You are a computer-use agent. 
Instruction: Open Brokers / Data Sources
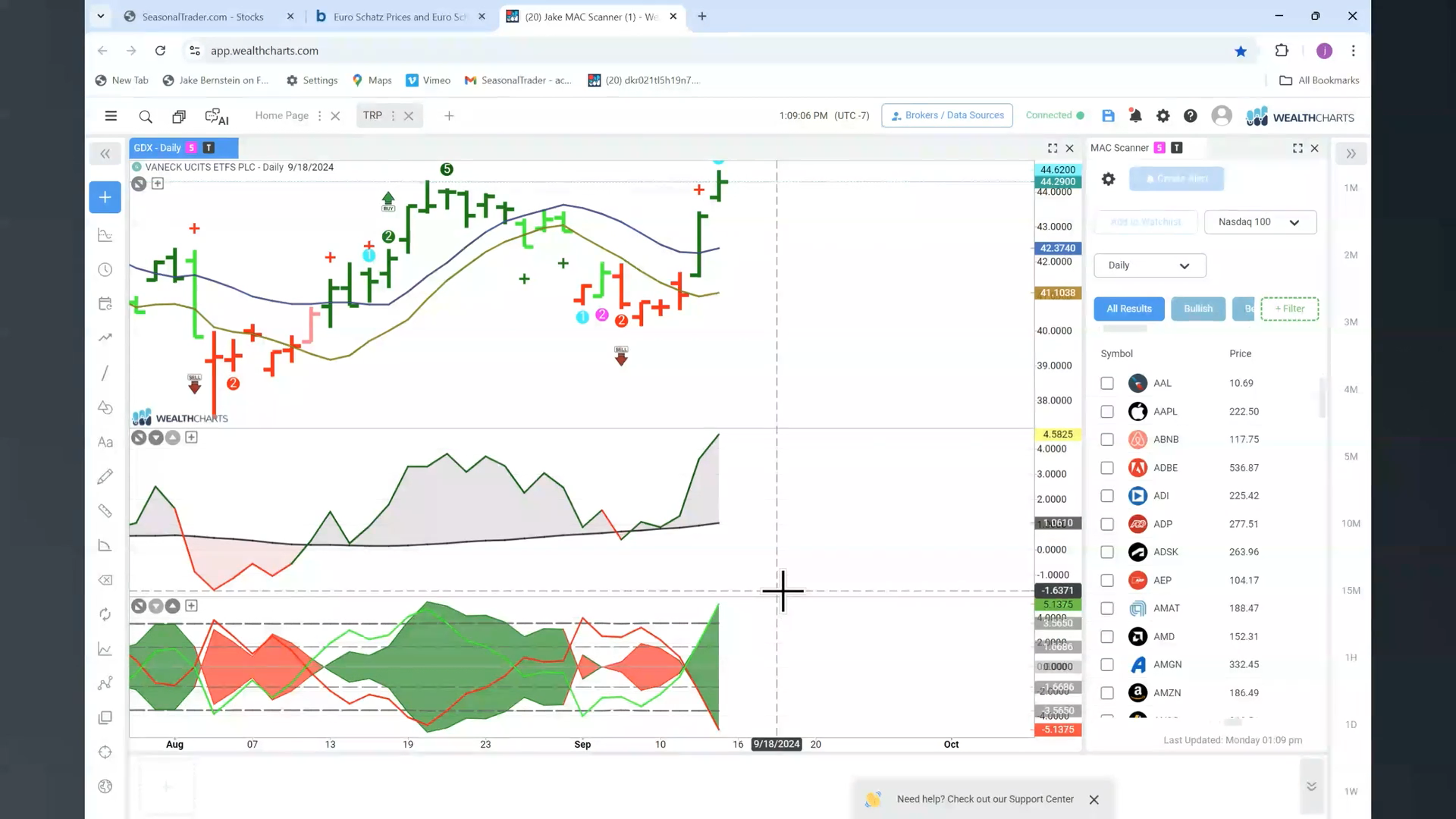[947, 115]
